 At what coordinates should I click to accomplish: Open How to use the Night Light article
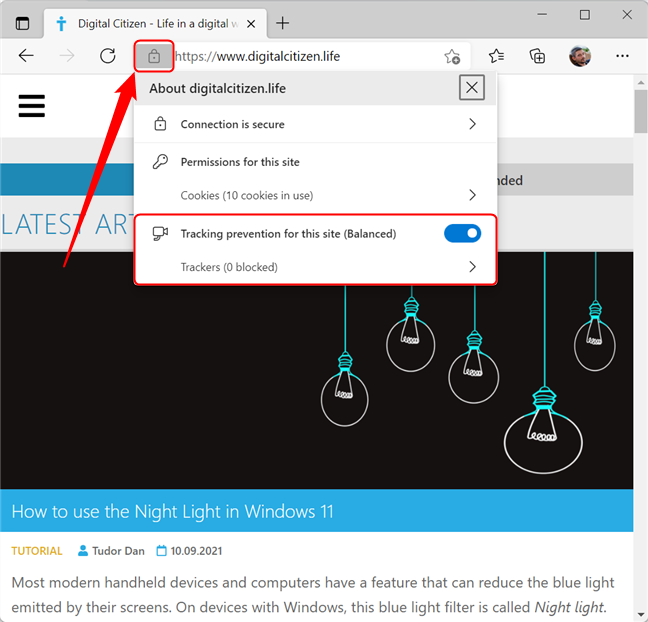point(172,512)
